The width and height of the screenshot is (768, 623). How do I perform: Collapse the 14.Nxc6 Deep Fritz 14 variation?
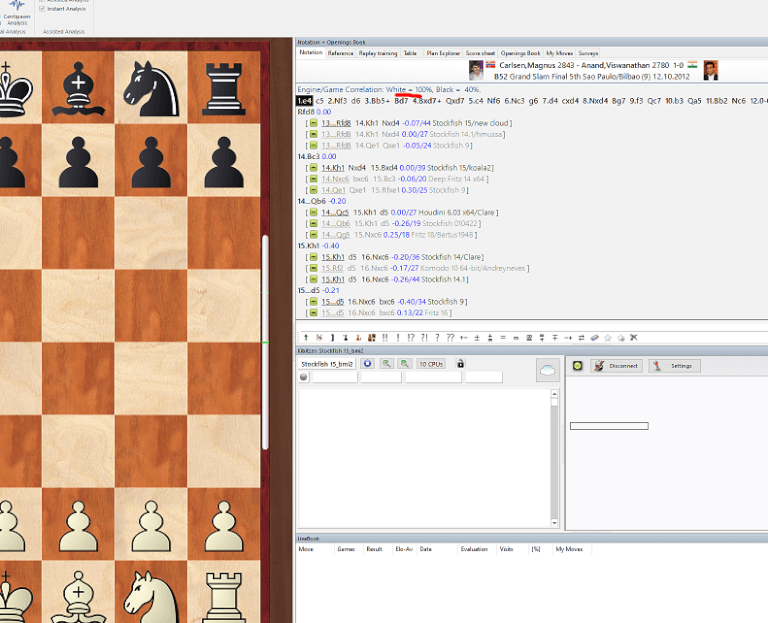[313, 179]
